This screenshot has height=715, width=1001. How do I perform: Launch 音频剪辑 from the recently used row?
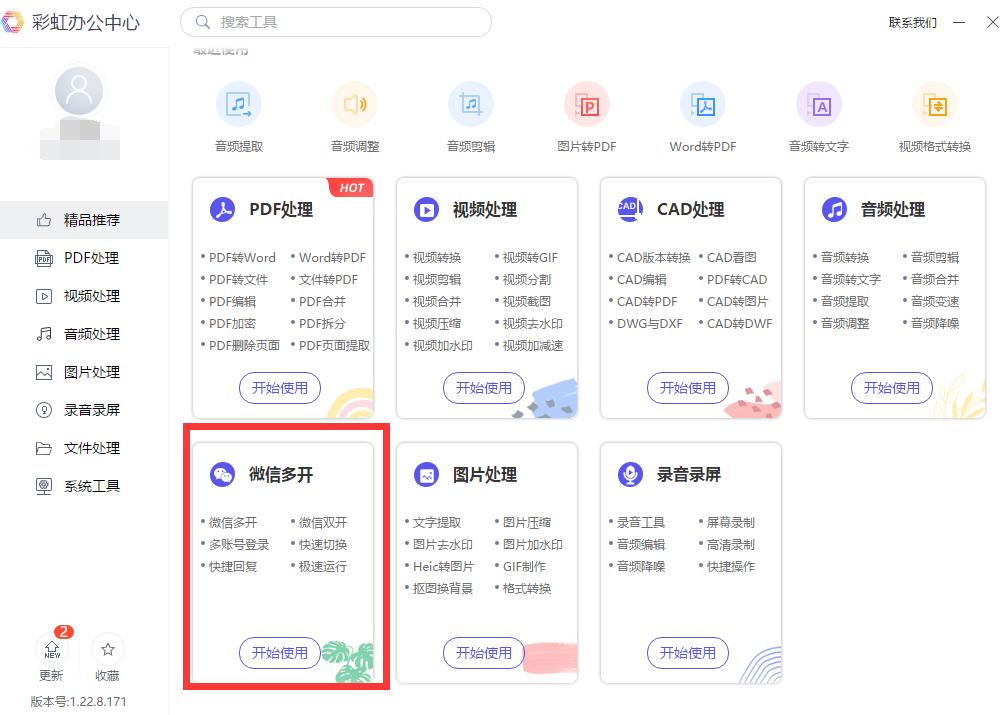(x=470, y=103)
